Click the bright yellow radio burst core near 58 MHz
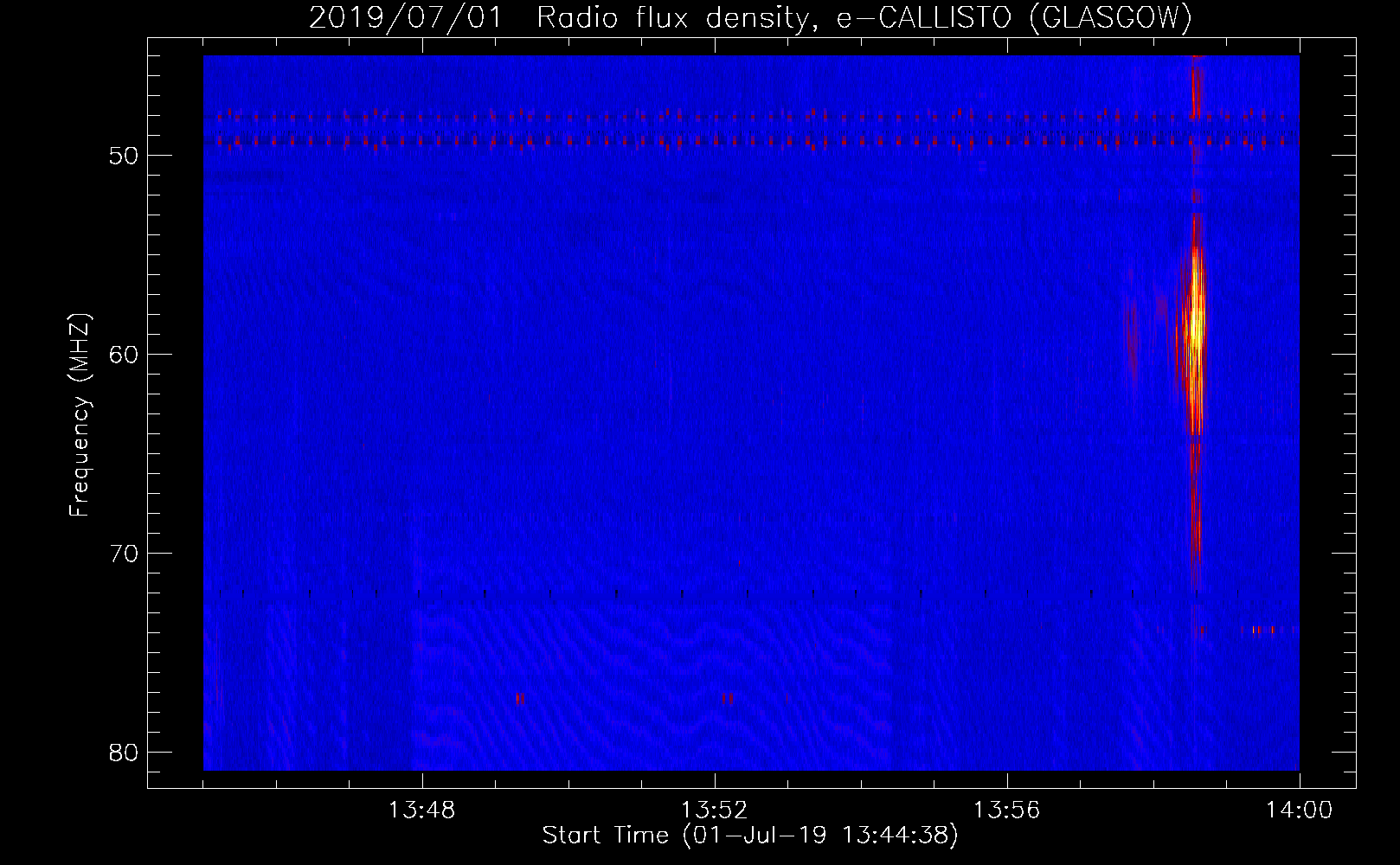The width and height of the screenshot is (1400, 865). point(1196,324)
